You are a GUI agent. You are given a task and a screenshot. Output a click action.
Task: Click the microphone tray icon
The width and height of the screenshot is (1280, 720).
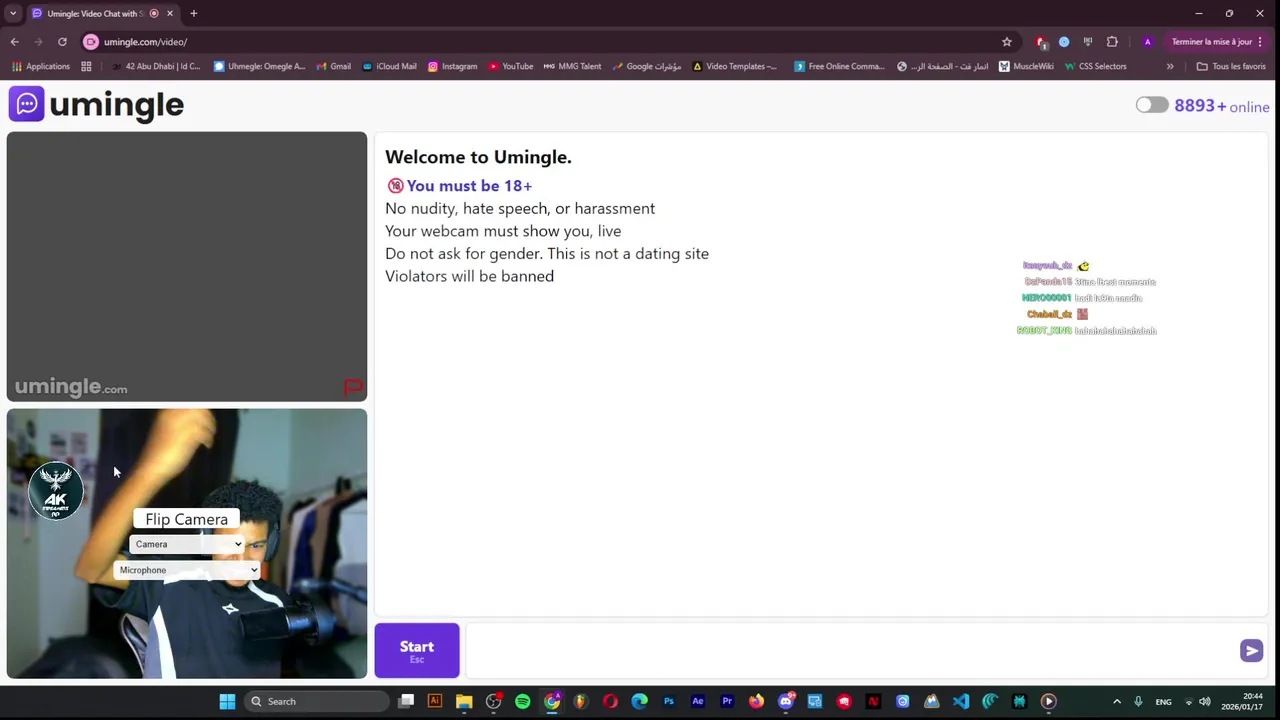[x=1138, y=701]
